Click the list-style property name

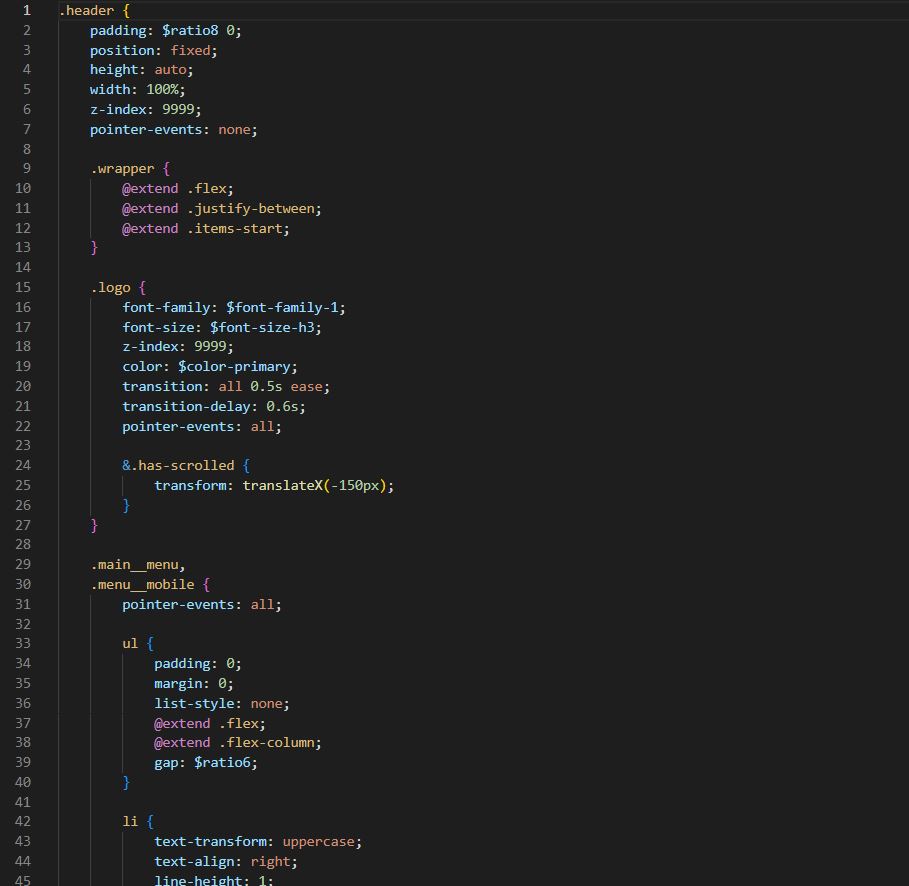pos(194,704)
